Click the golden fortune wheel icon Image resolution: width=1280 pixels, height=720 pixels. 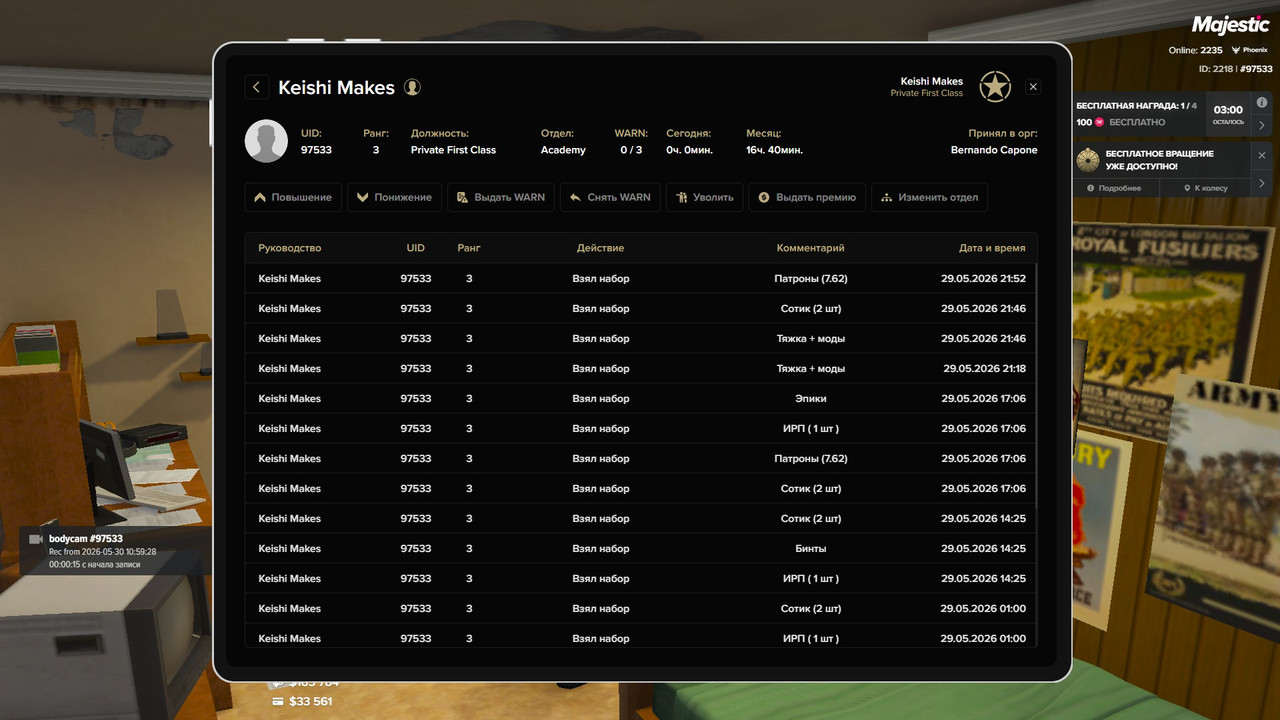[1088, 160]
